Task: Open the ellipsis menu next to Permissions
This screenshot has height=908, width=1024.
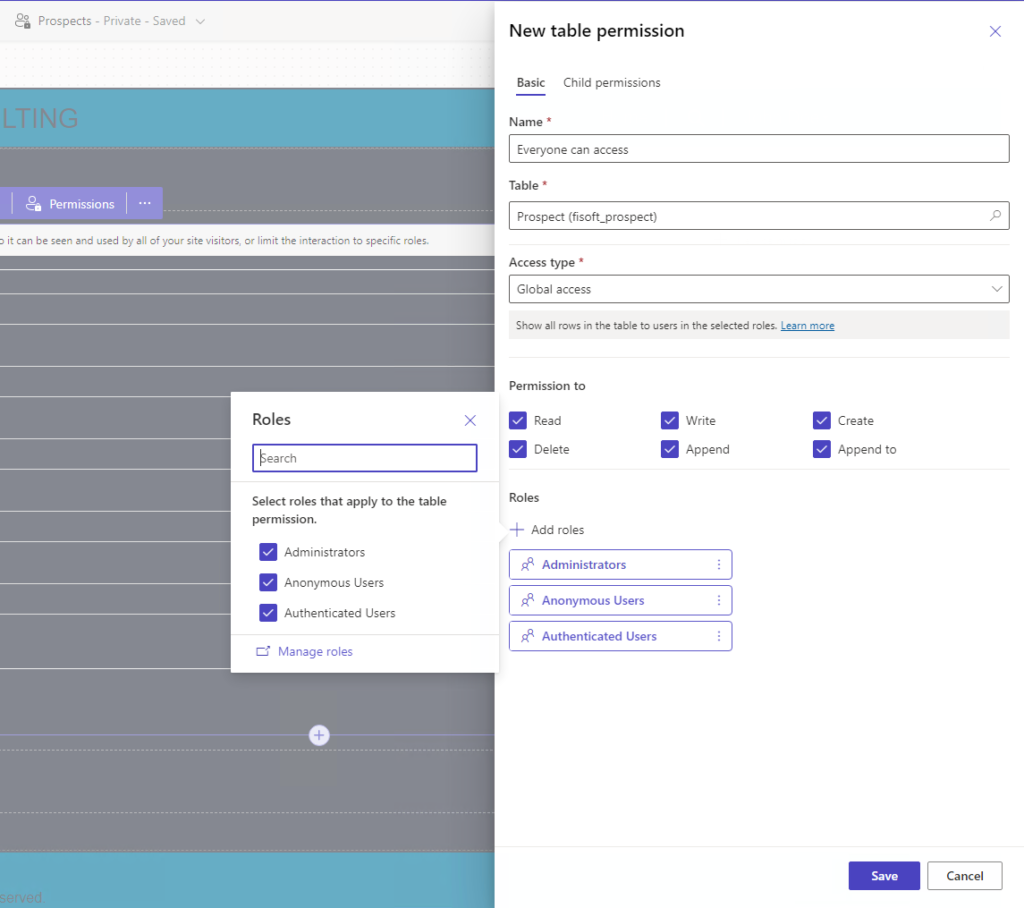Action: (144, 203)
